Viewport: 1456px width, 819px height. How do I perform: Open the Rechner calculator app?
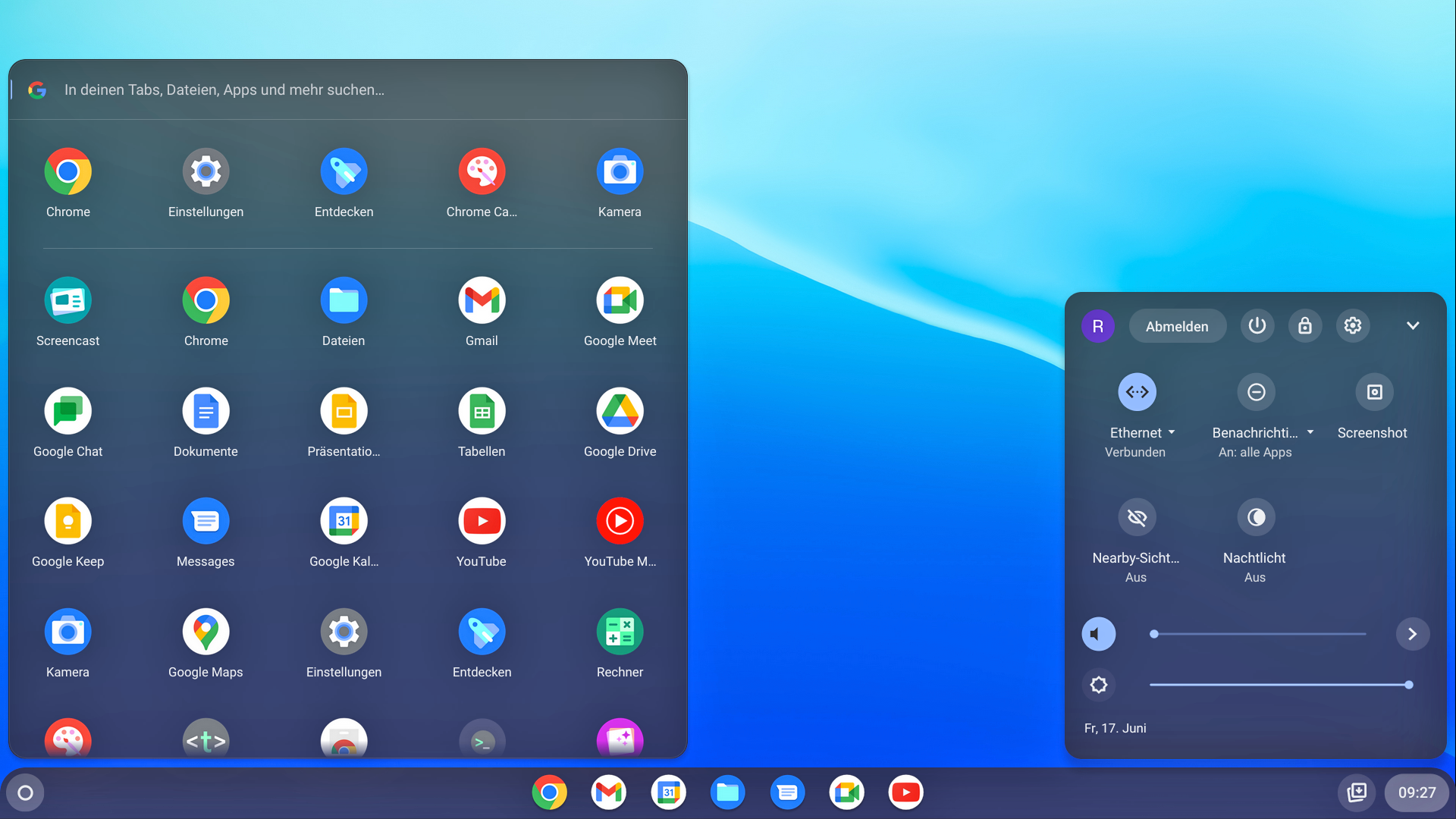620,632
